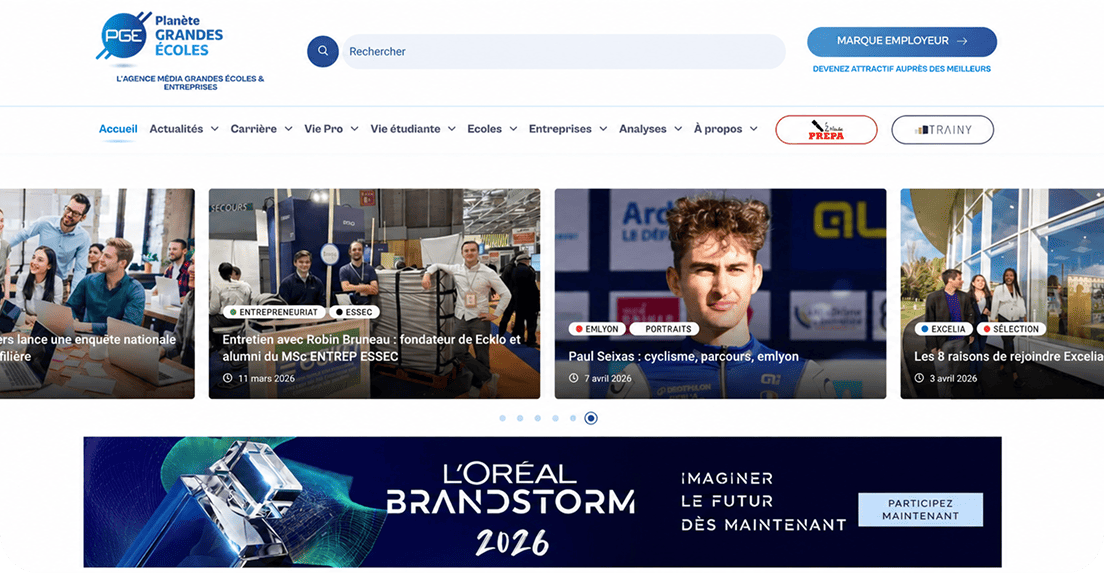Screen dimensions: 1104x574
Task: Click the magnifier search button
Action: click(x=322, y=51)
